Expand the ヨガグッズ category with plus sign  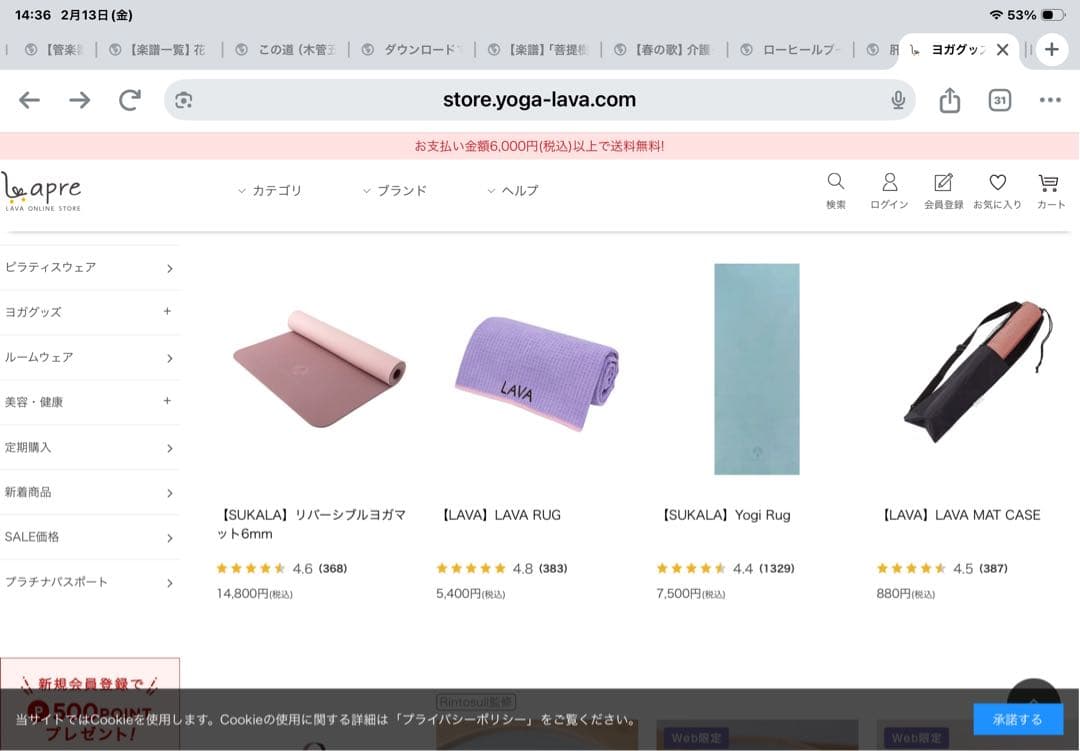point(168,312)
